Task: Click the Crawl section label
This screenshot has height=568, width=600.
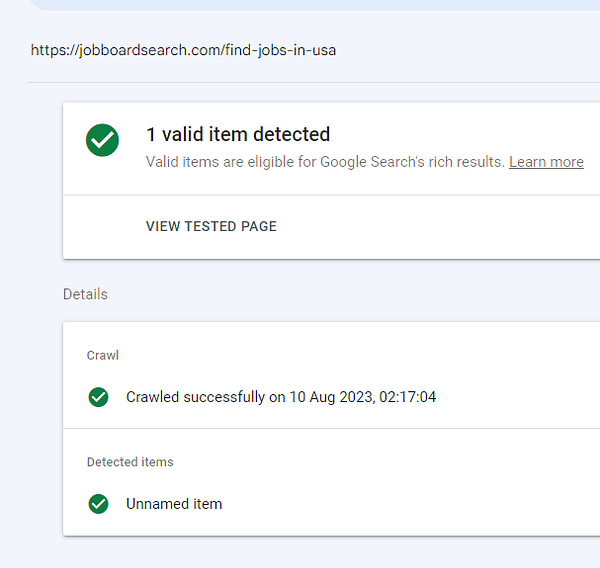Action: click(x=103, y=355)
